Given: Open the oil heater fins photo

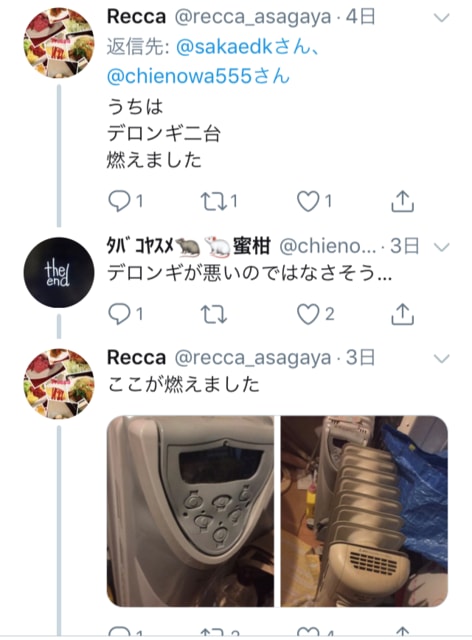Looking at the screenshot, I should pos(364,511).
